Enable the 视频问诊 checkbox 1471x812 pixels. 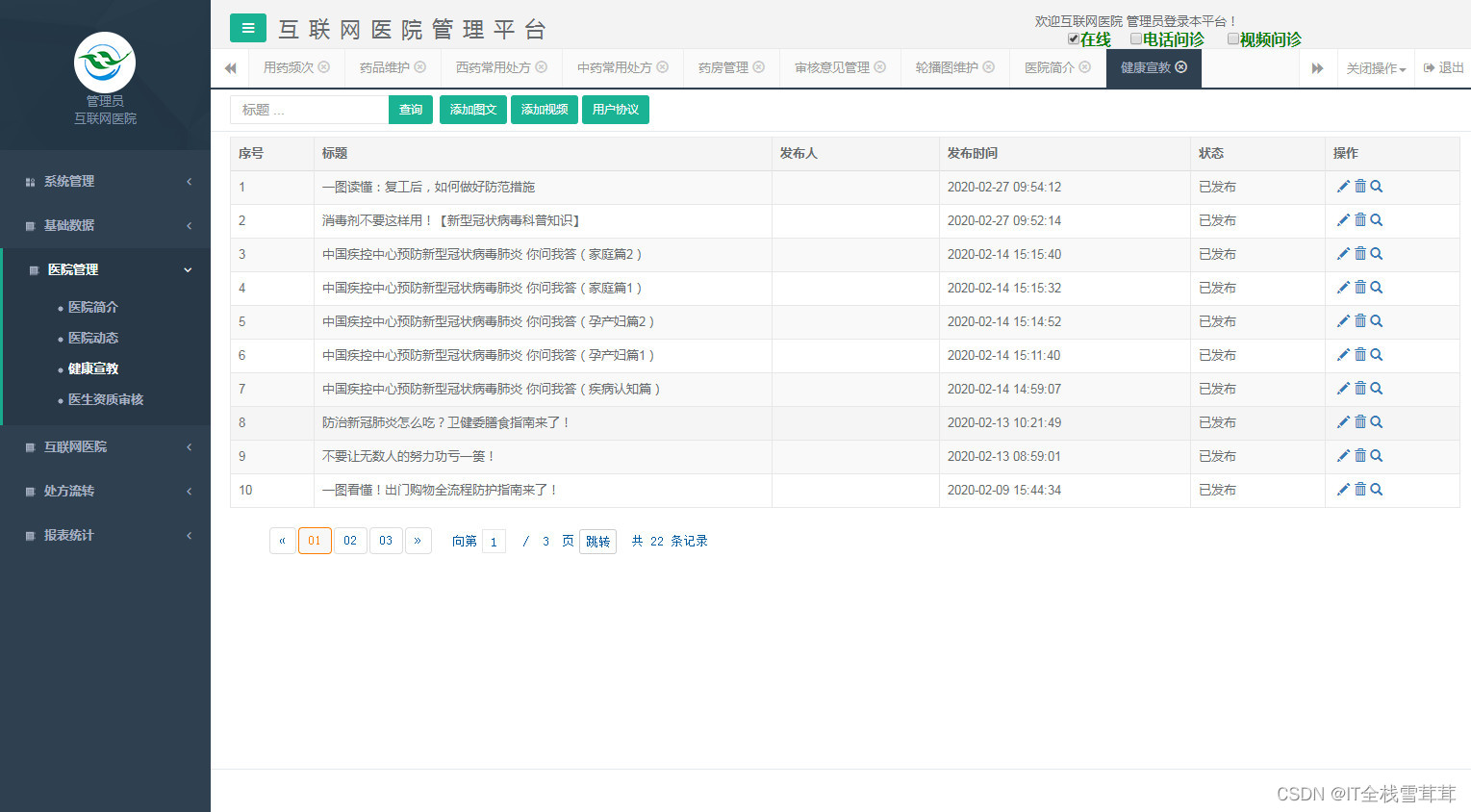(x=1233, y=39)
